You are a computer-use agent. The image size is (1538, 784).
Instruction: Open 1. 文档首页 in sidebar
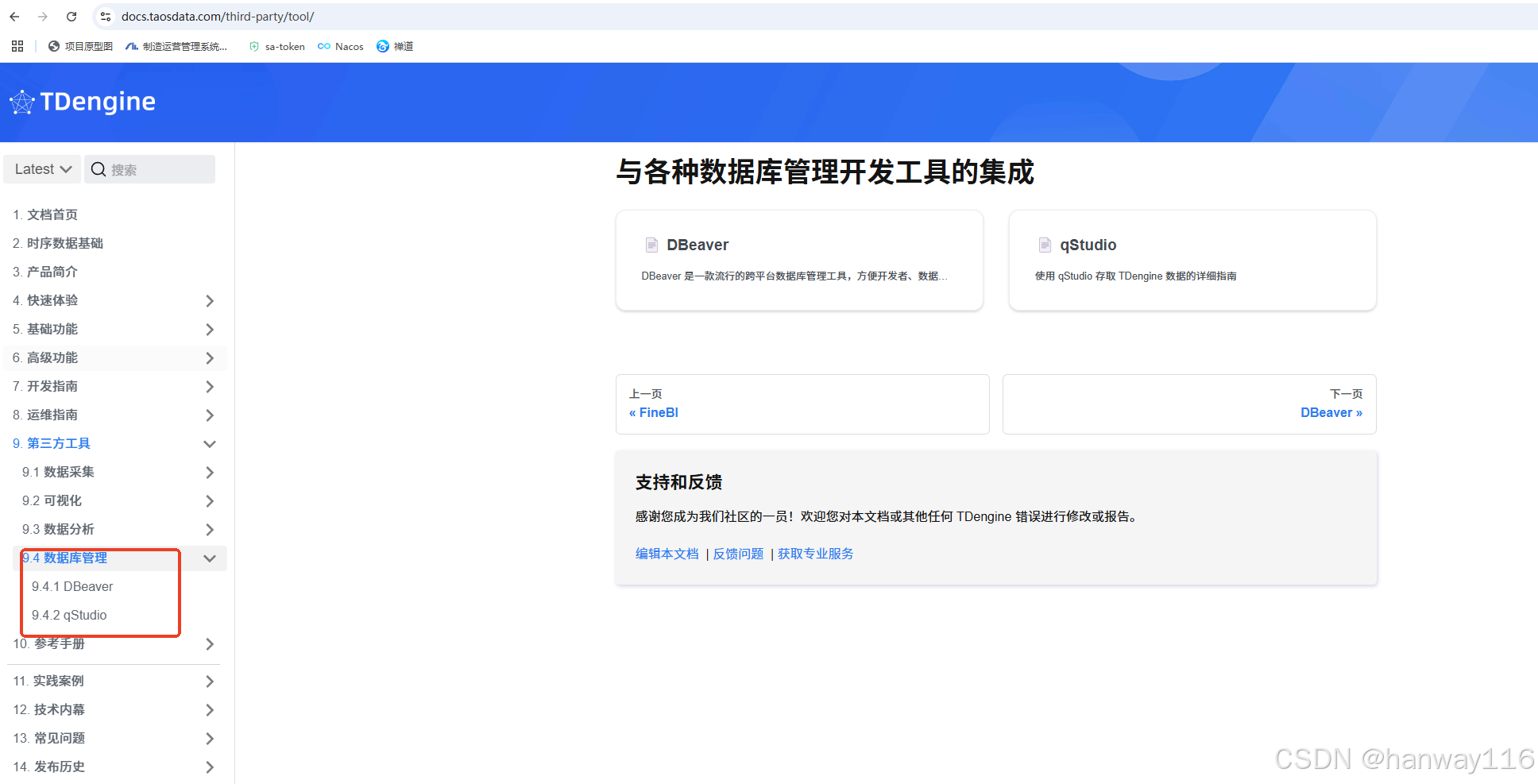45,214
